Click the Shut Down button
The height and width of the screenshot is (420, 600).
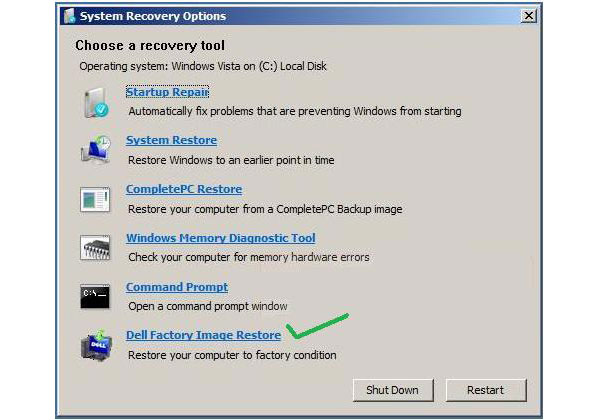pos(393,390)
